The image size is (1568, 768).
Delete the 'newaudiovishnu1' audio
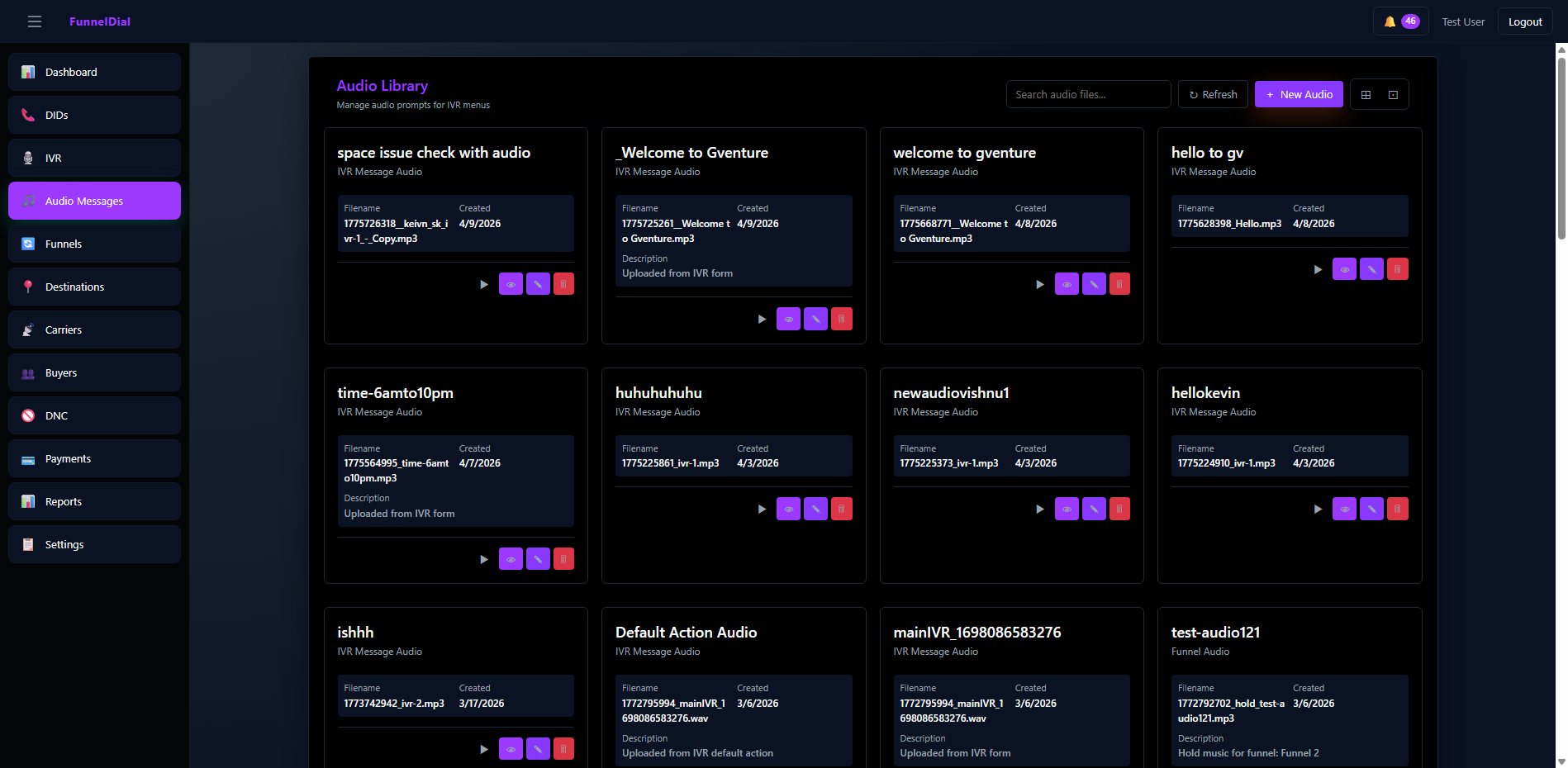1119,509
